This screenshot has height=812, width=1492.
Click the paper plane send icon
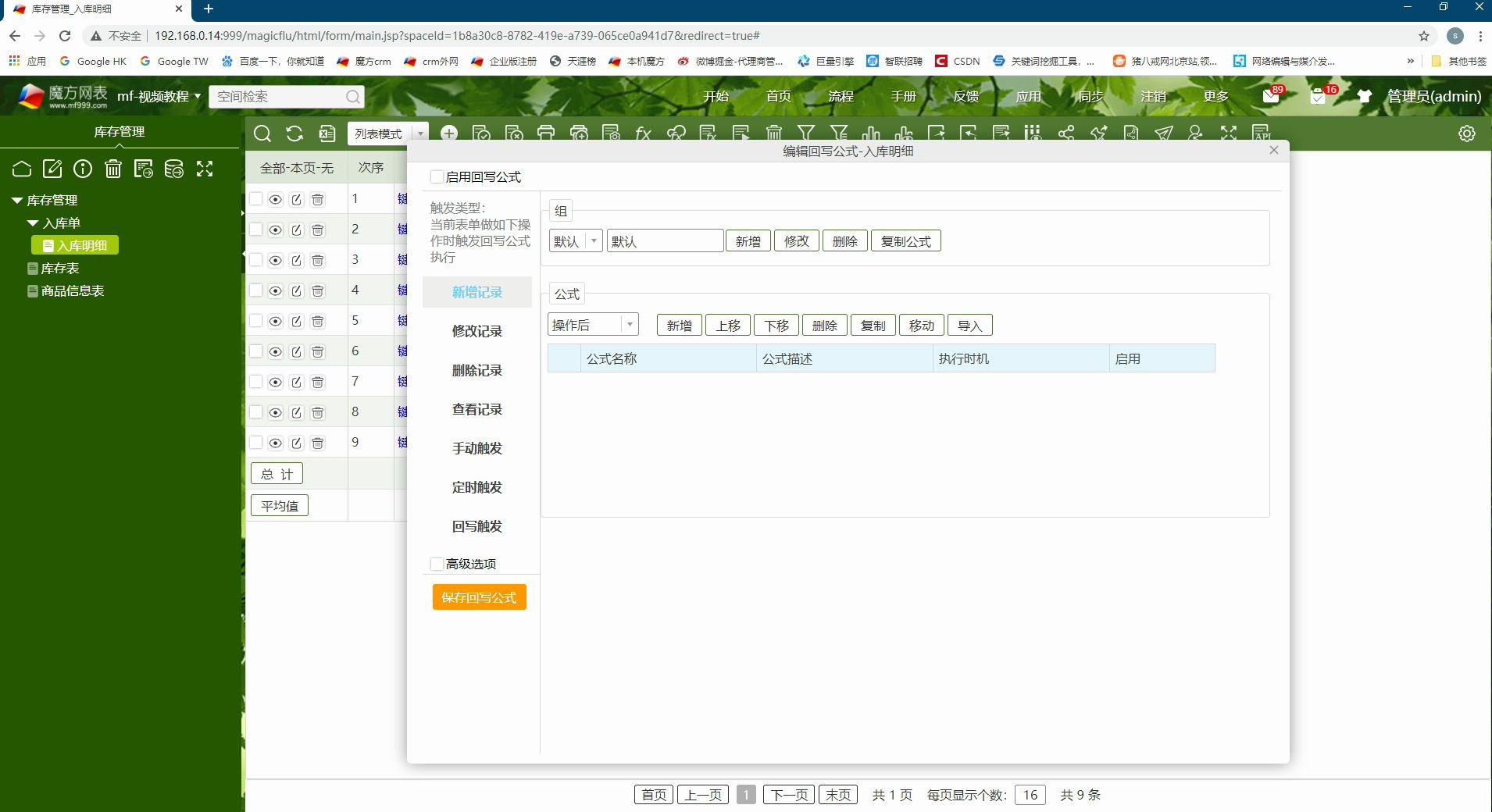1164,134
